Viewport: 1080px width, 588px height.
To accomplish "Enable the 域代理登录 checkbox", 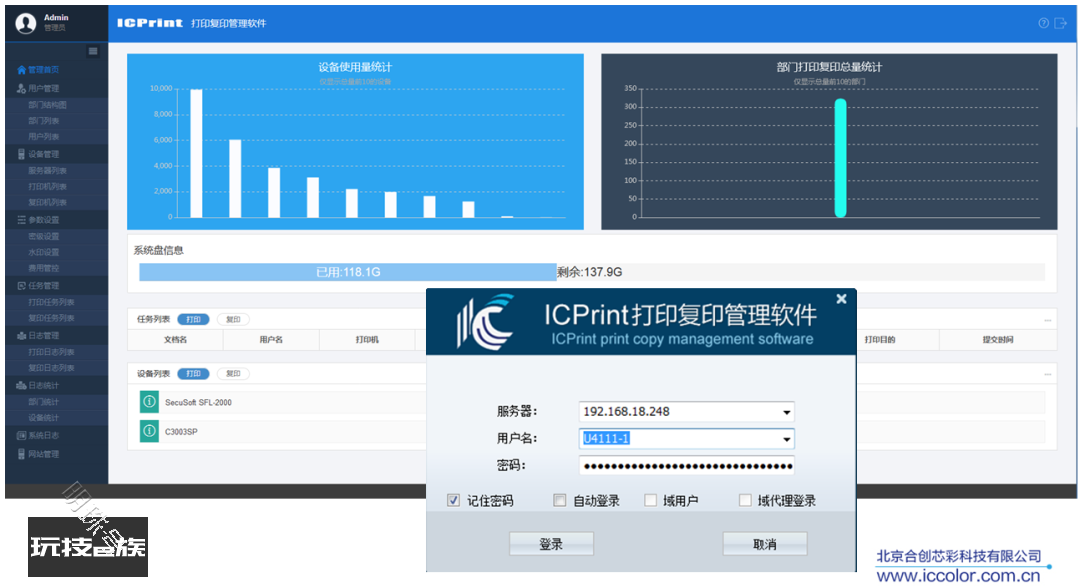I will [x=745, y=501].
